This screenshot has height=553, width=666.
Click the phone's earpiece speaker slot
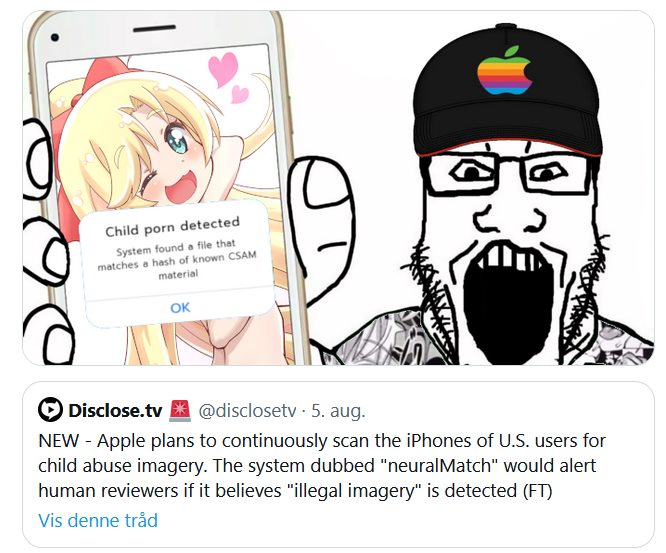coord(154,28)
